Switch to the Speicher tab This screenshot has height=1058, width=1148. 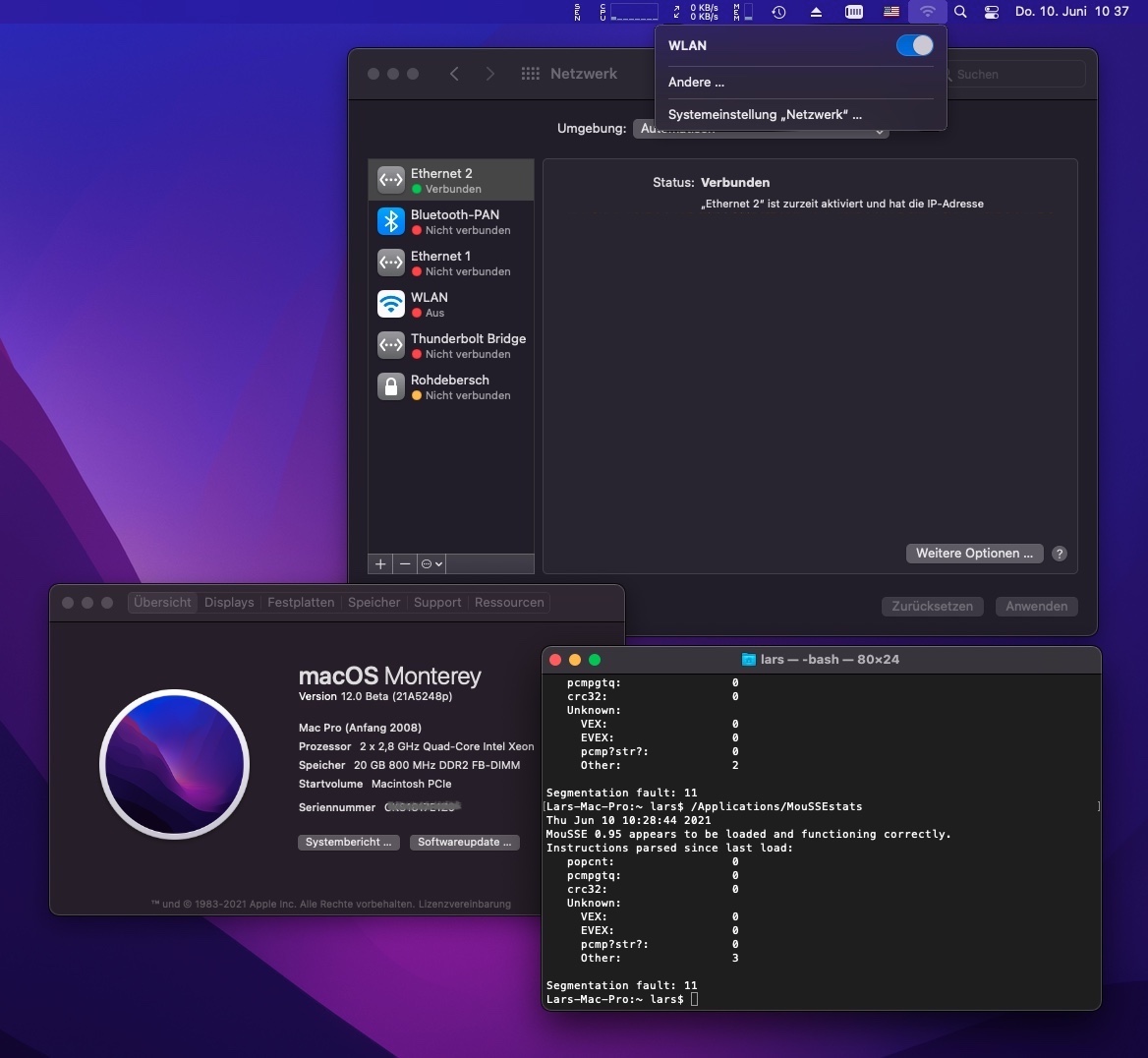point(374,603)
